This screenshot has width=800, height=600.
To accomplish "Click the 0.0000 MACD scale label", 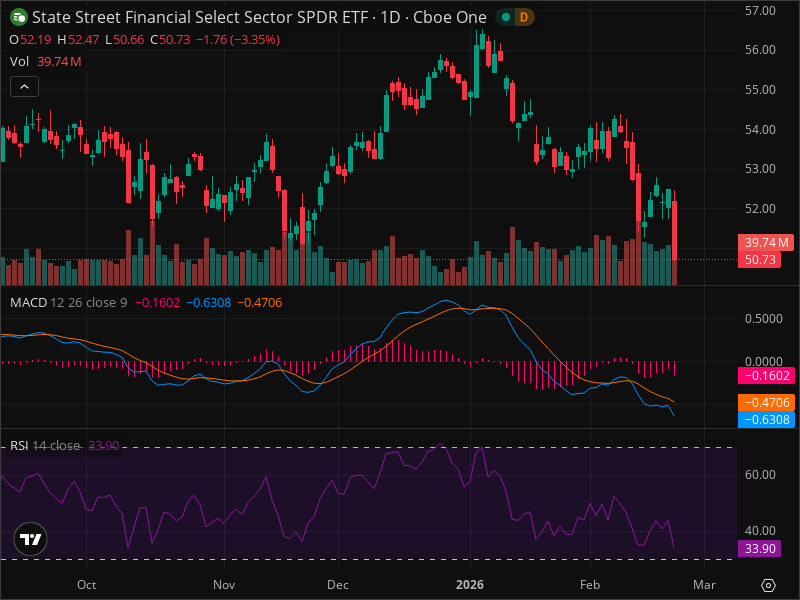I will [764, 362].
